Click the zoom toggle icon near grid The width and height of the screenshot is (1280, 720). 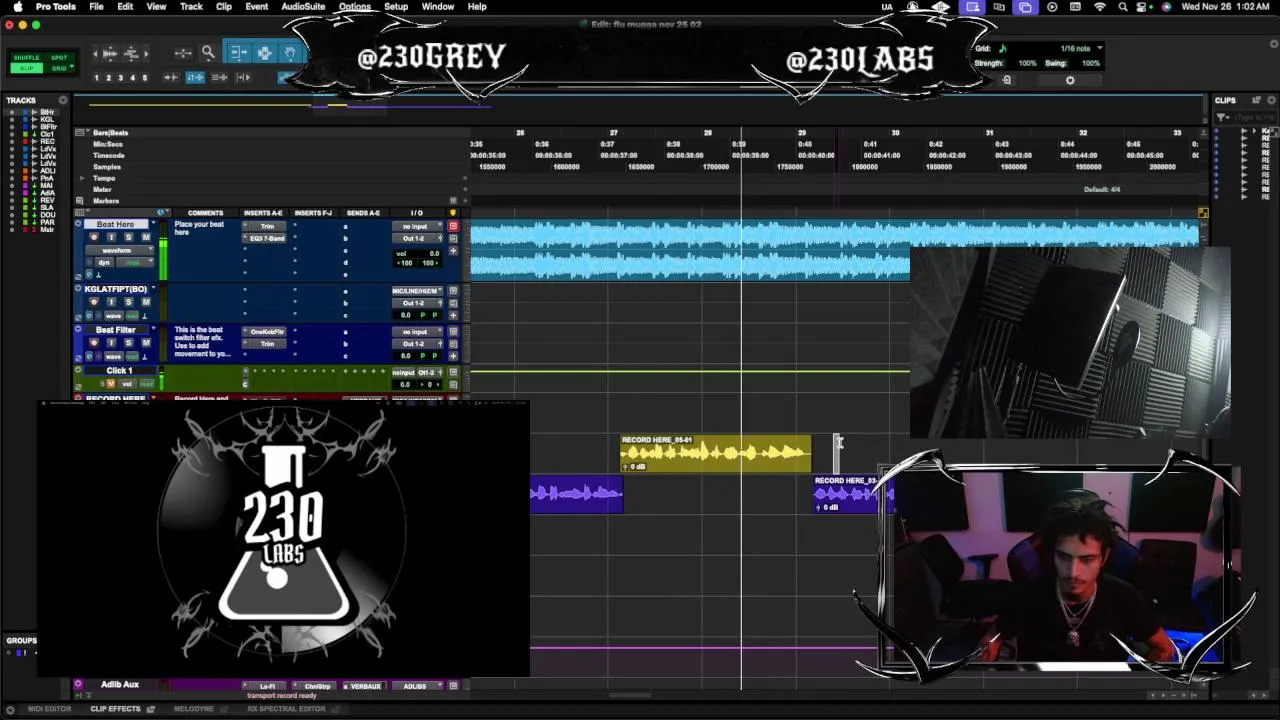point(1007,80)
